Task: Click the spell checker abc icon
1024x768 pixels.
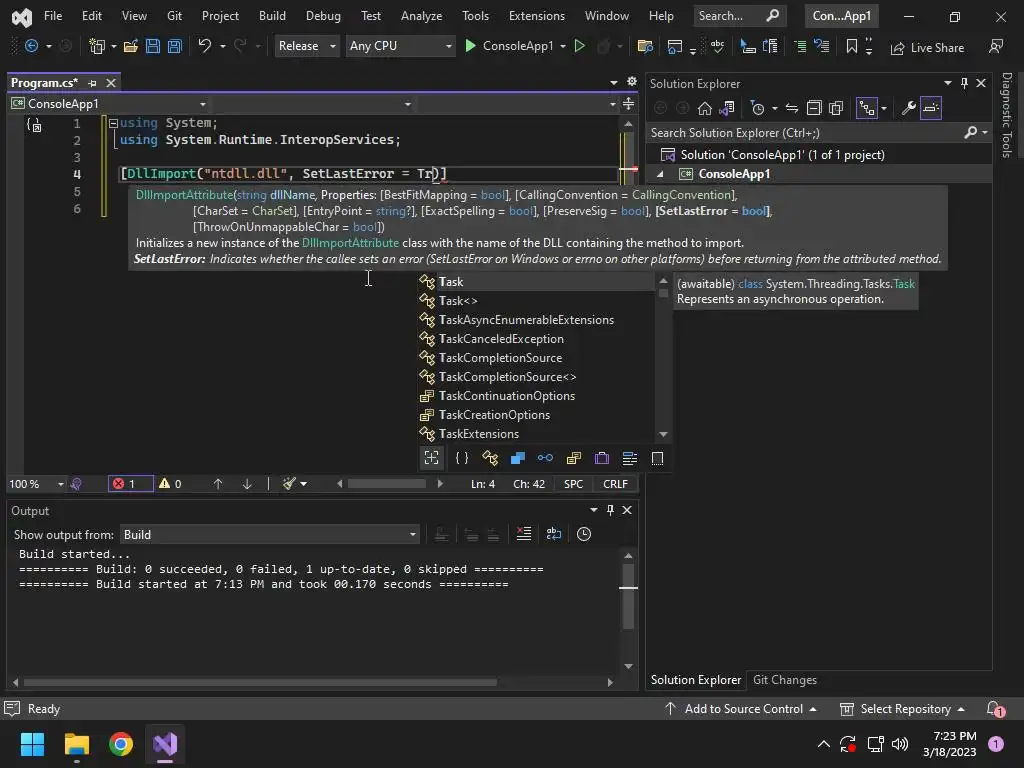Action: click(x=717, y=46)
